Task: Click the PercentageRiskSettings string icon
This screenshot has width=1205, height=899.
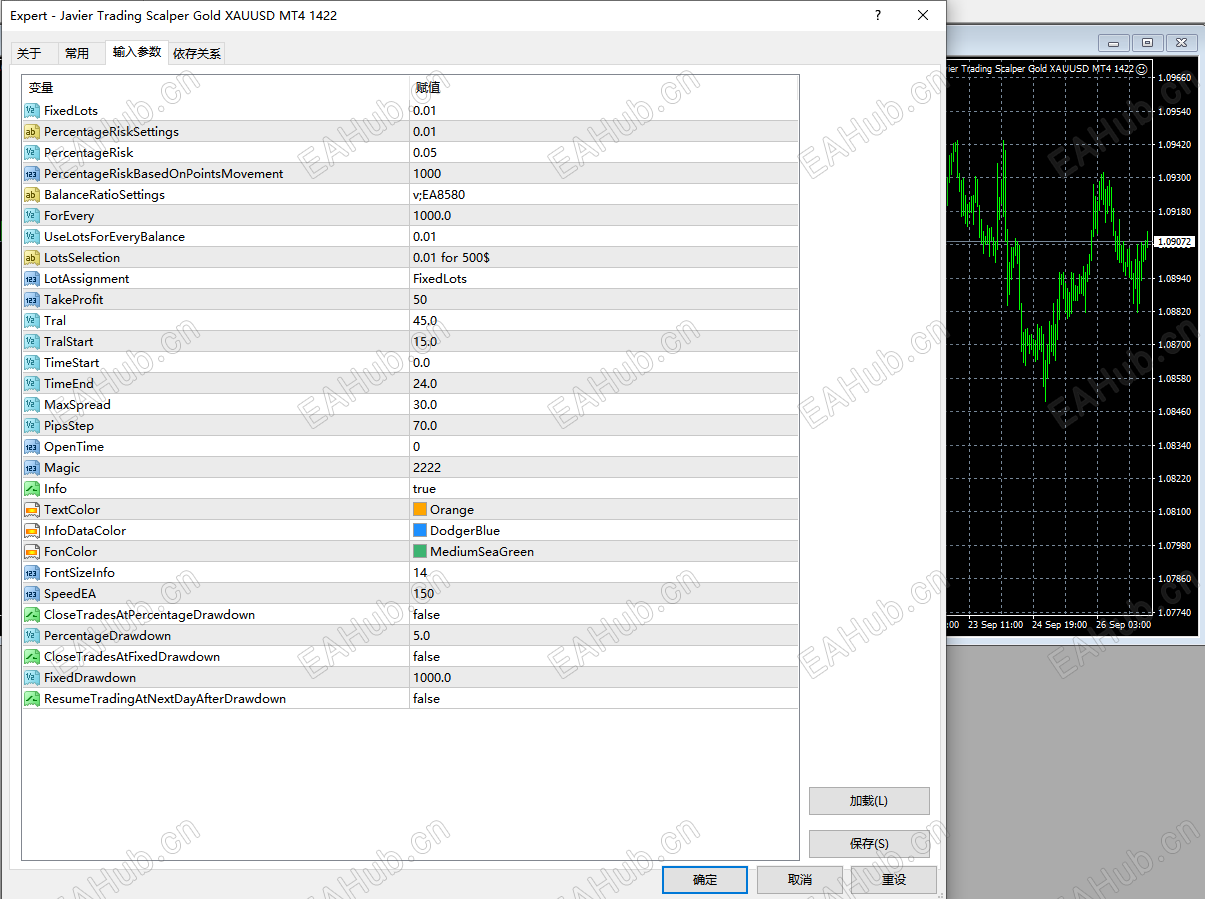Action: coord(32,132)
